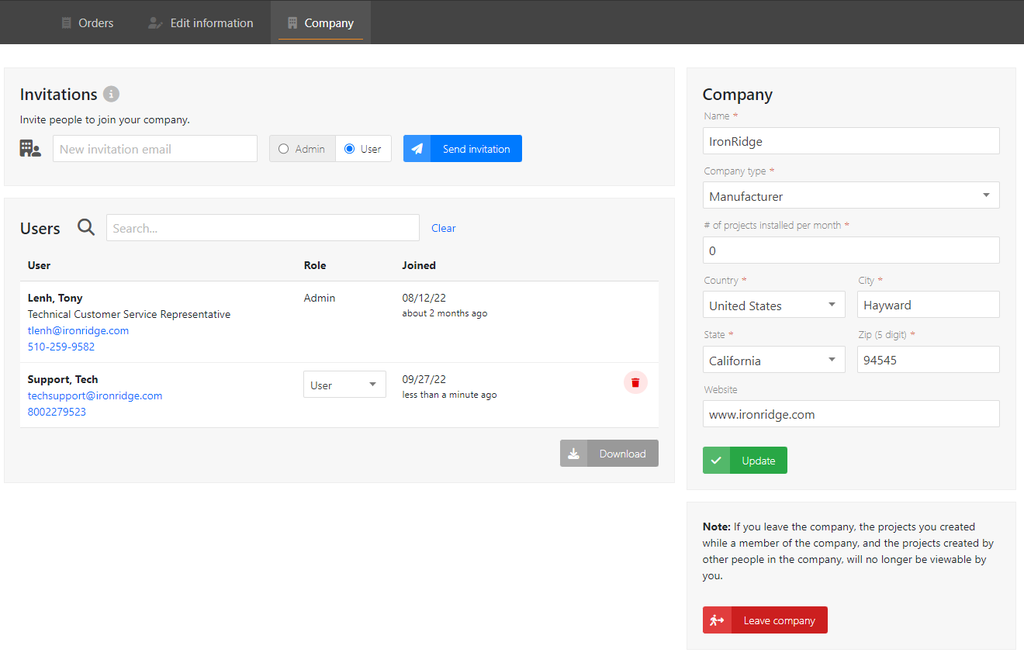The width and height of the screenshot is (1024, 656).
Task: Delete user Tech Support with trash icon
Action: click(635, 383)
